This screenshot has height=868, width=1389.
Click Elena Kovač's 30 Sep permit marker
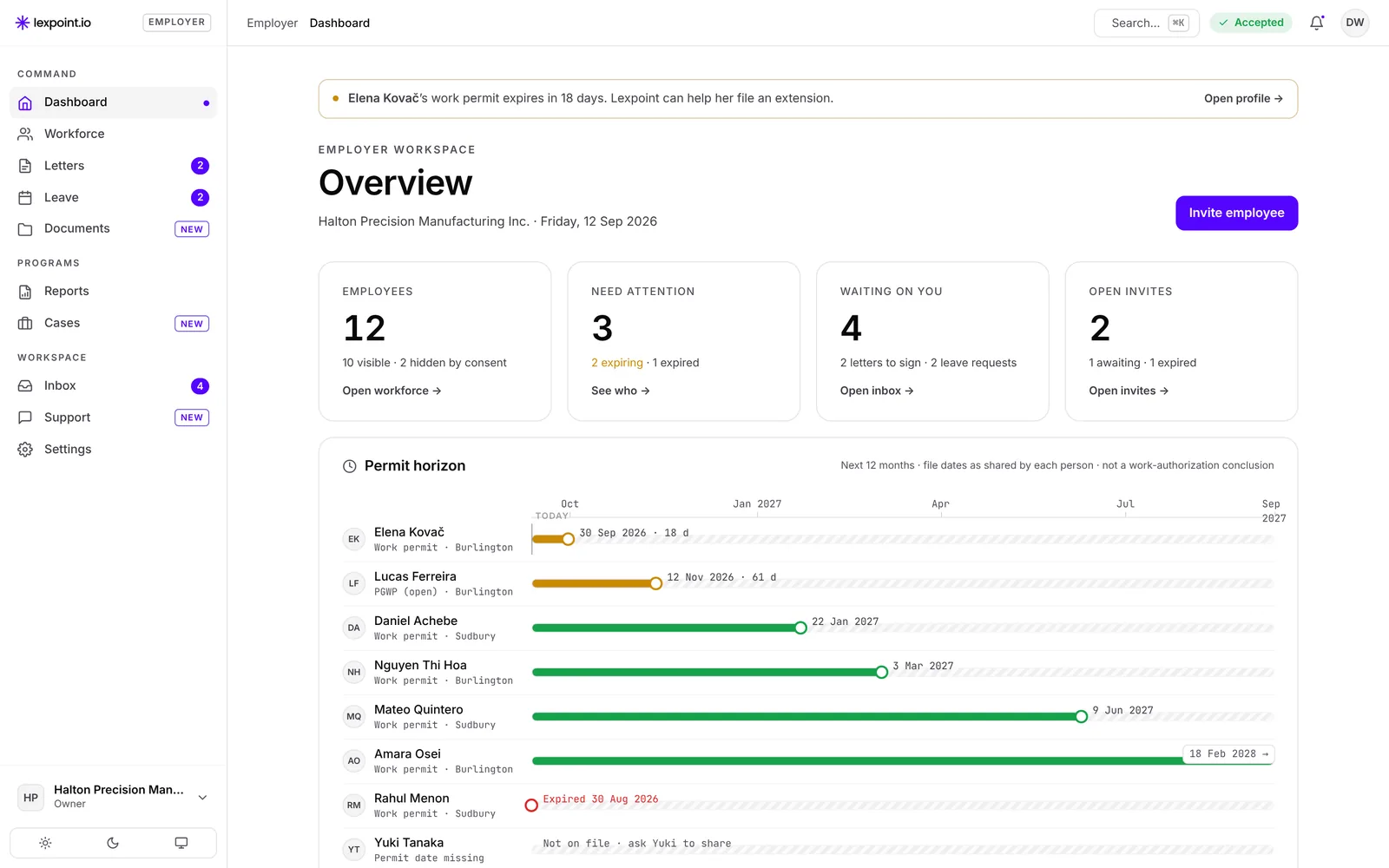click(x=568, y=539)
